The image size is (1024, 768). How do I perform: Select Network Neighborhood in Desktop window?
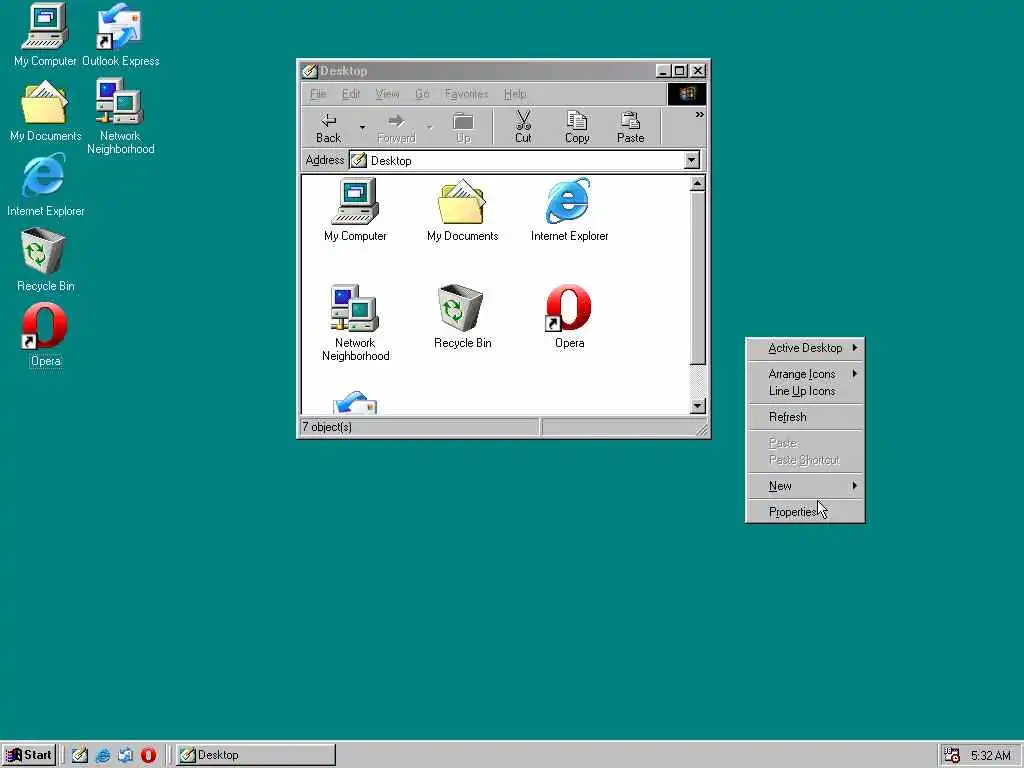coord(355,323)
